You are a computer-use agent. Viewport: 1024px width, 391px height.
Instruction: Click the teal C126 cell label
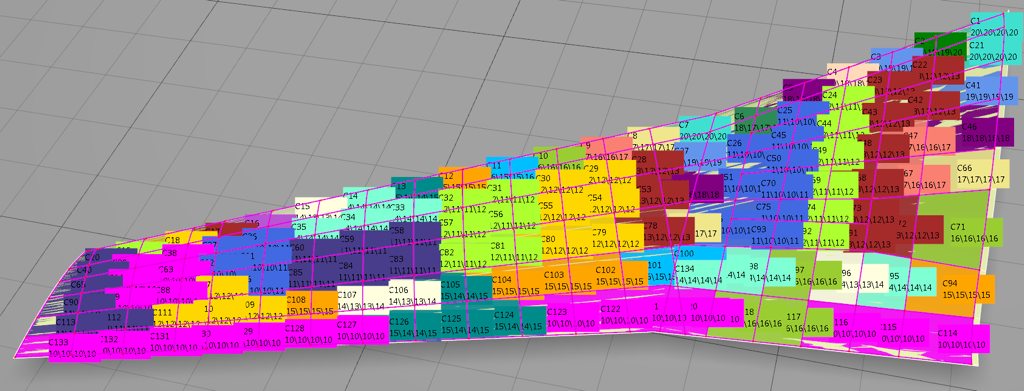pyautogui.click(x=414, y=327)
